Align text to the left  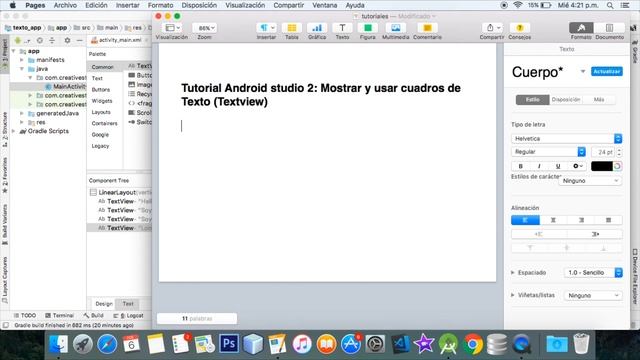(x=525, y=220)
